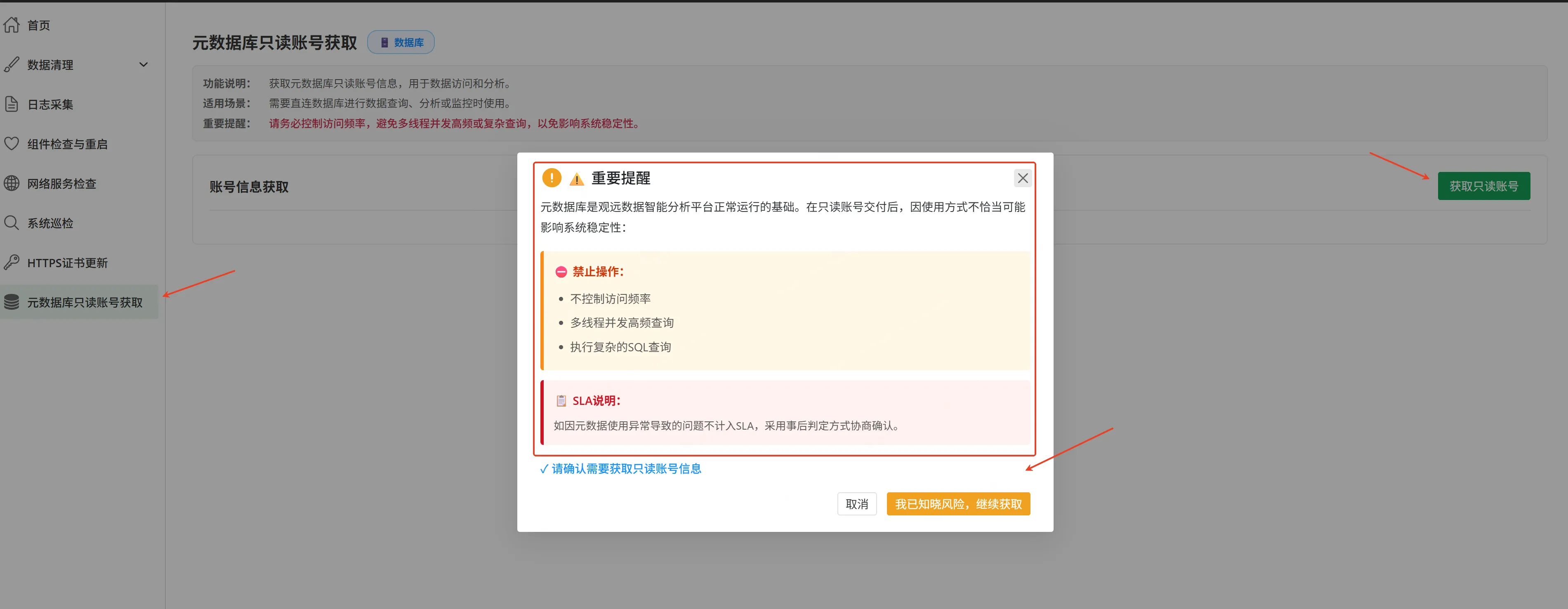Click the key icon for HTTPS证书更新
Viewport: 1568px width, 609px height.
coord(12,262)
